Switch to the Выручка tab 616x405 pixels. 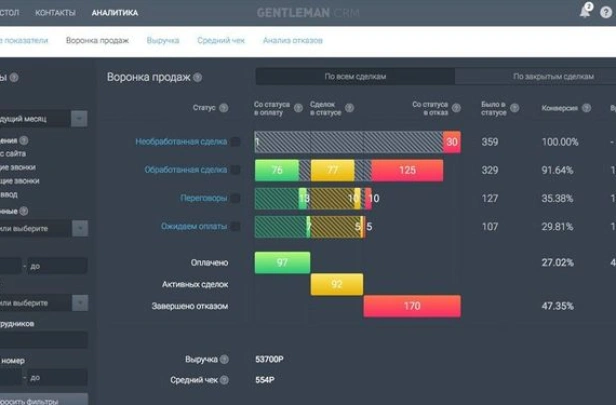pos(162,41)
